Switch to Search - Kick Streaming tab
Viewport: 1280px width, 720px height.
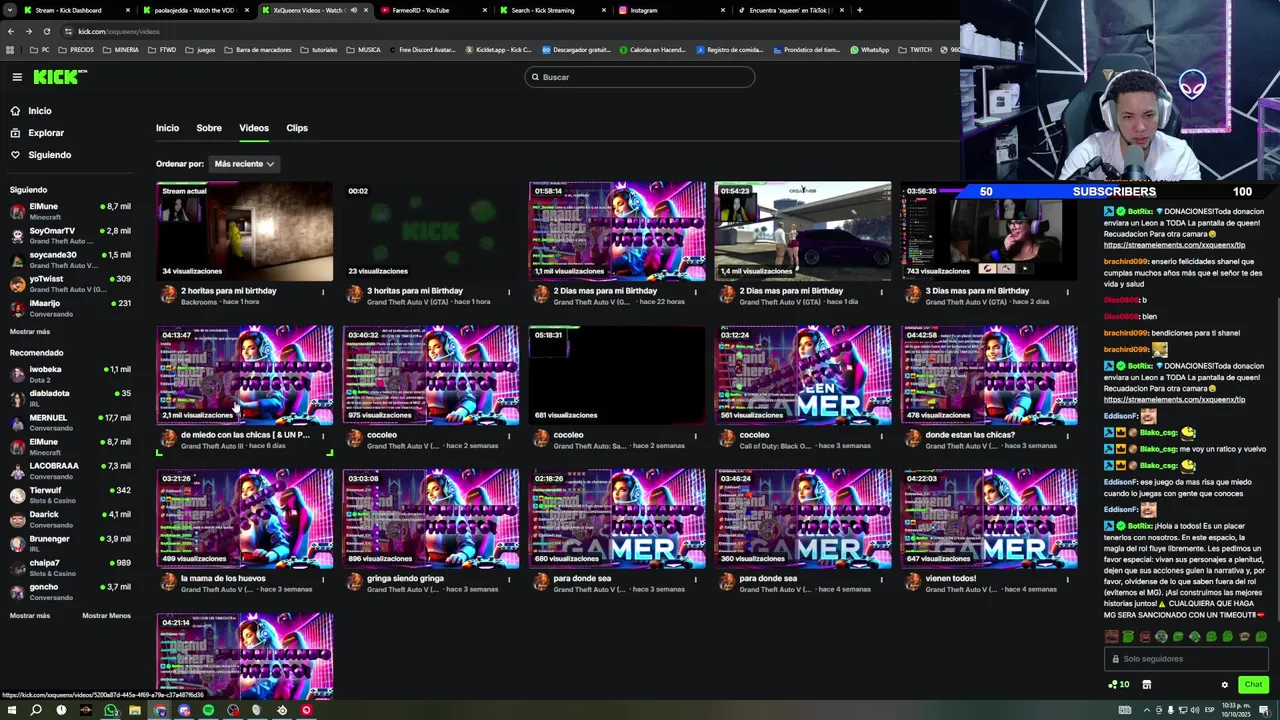point(553,10)
